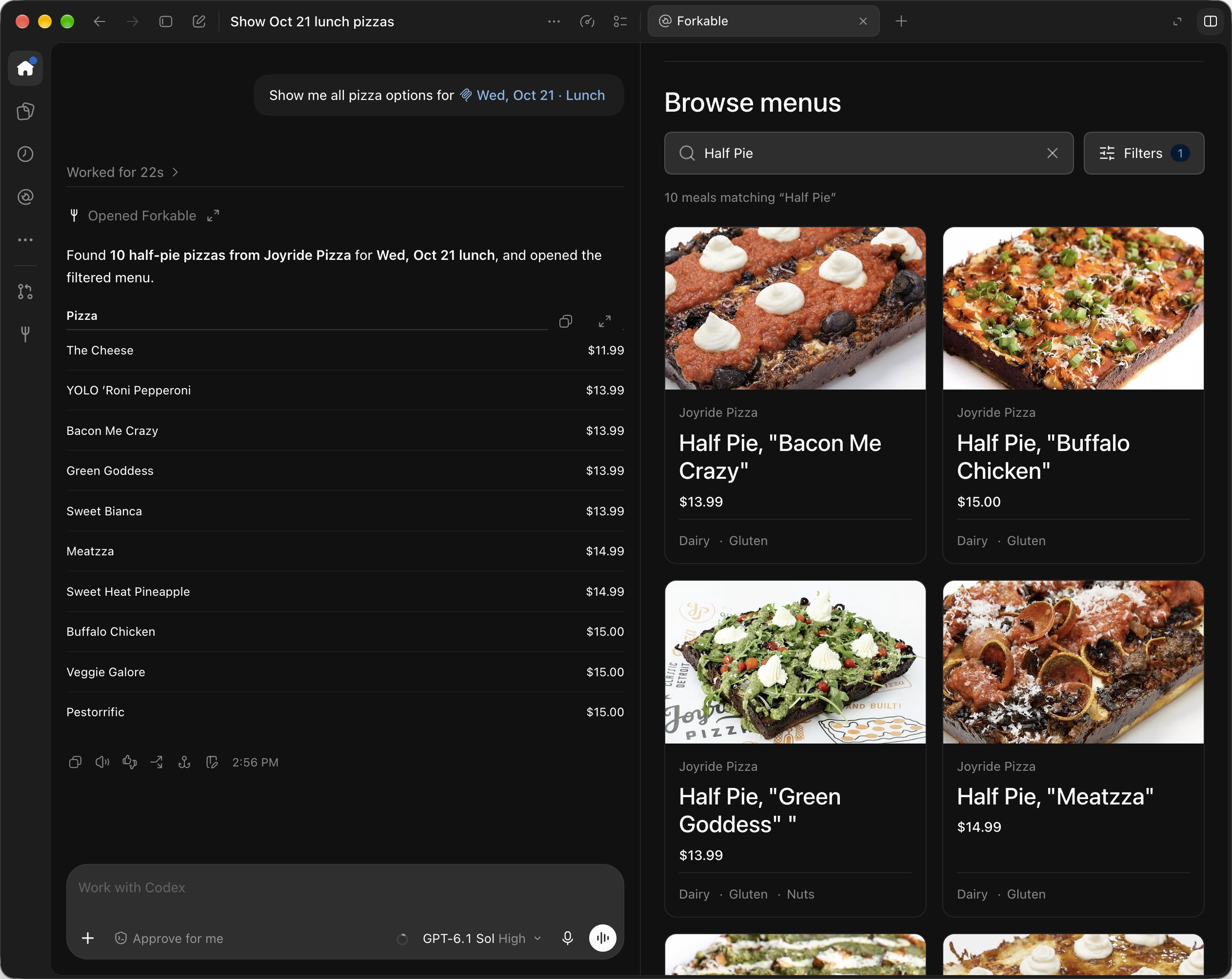This screenshot has height=979, width=1232.
Task: Toggle the sidebar panel icon in title bar
Action: [166, 22]
